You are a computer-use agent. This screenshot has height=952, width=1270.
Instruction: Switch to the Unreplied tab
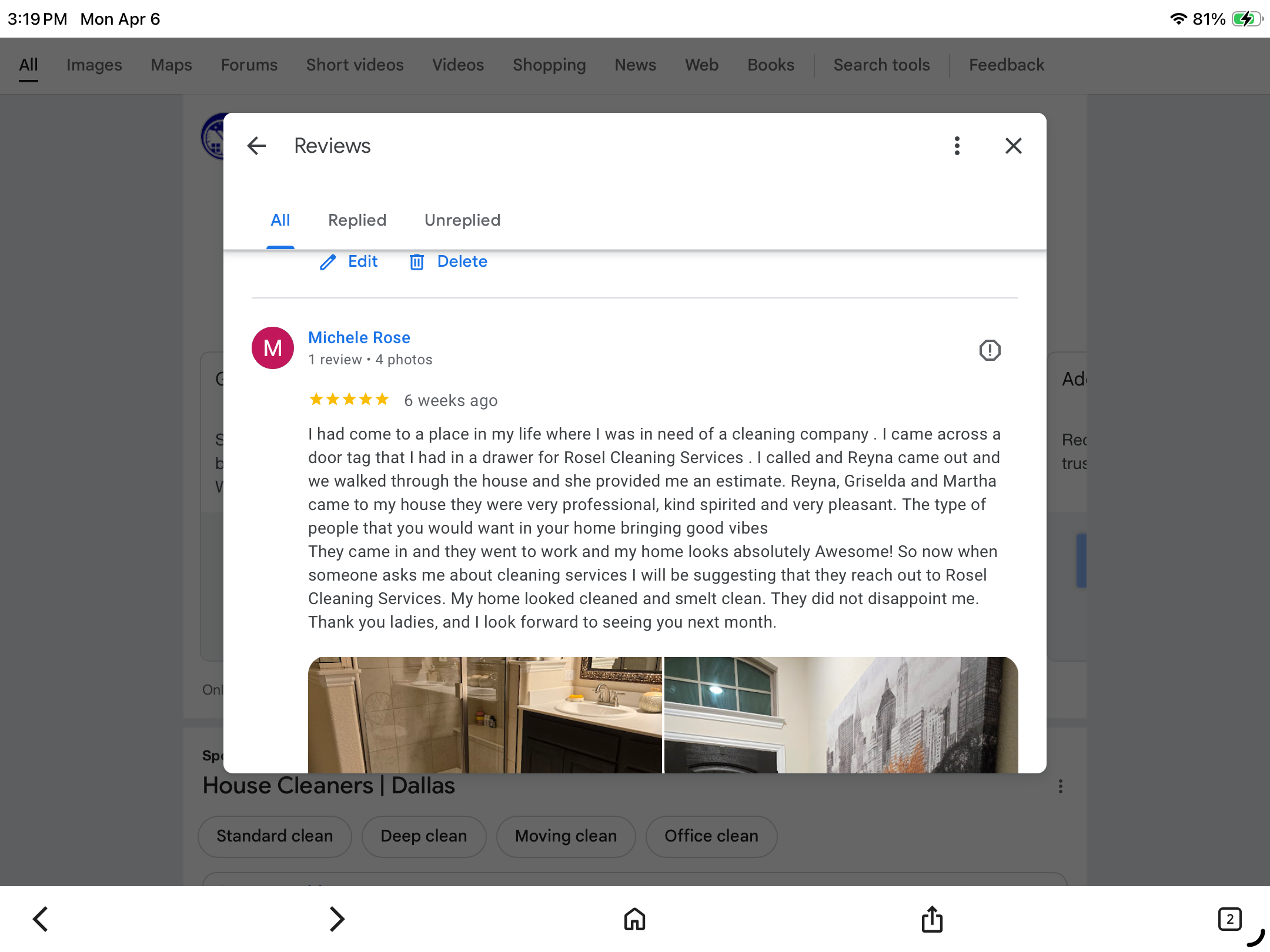point(462,220)
